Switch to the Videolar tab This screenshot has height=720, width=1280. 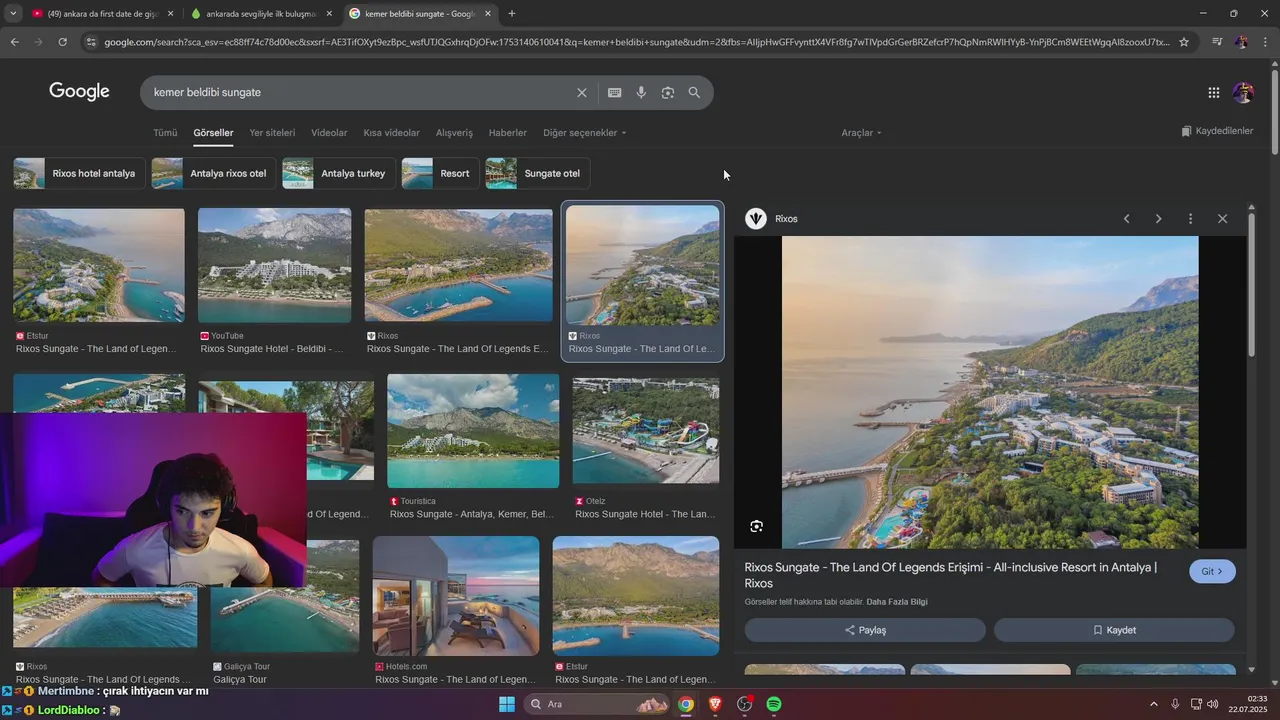pyautogui.click(x=329, y=133)
